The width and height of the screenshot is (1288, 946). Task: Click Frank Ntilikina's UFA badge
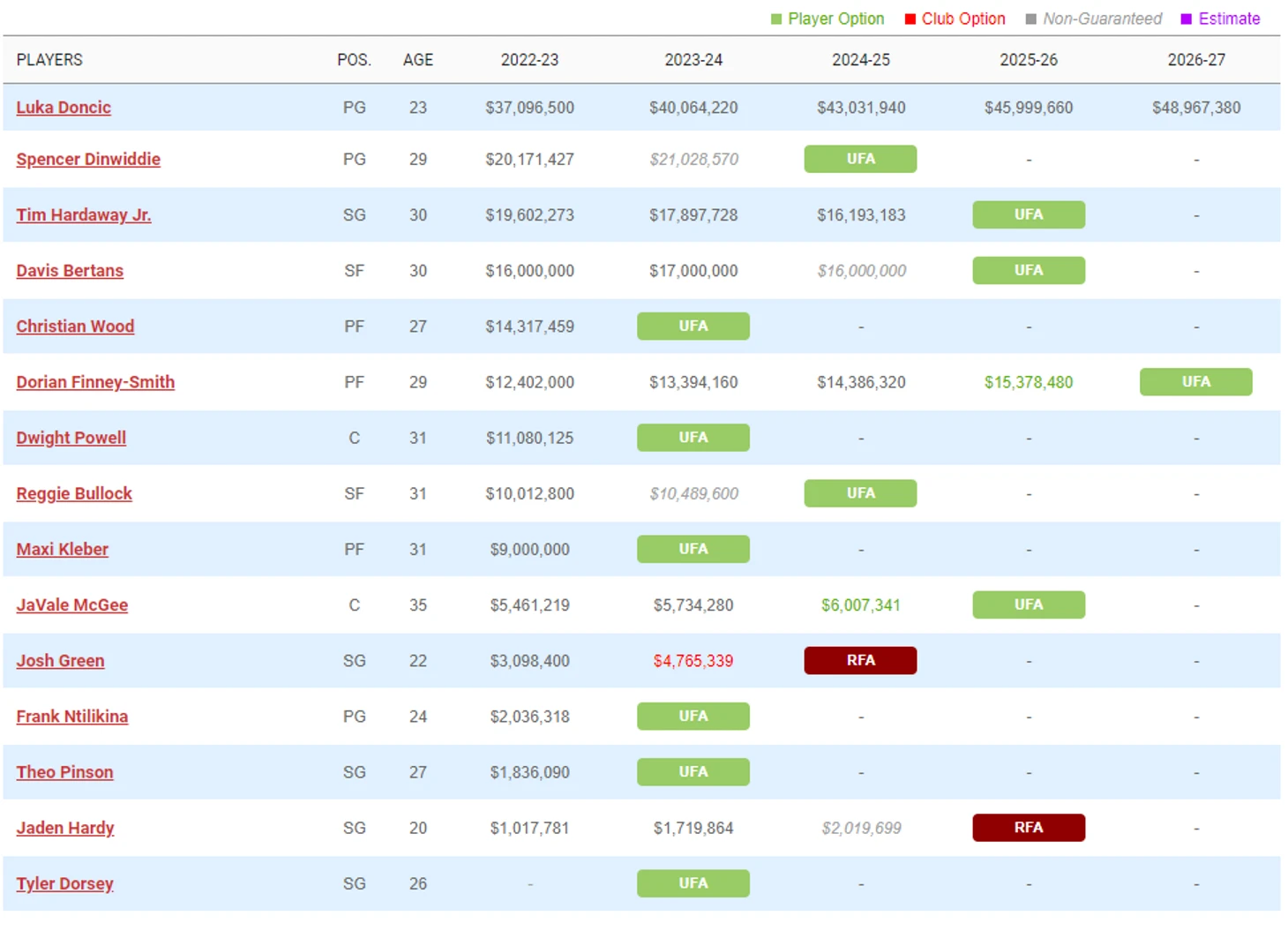[x=693, y=716]
